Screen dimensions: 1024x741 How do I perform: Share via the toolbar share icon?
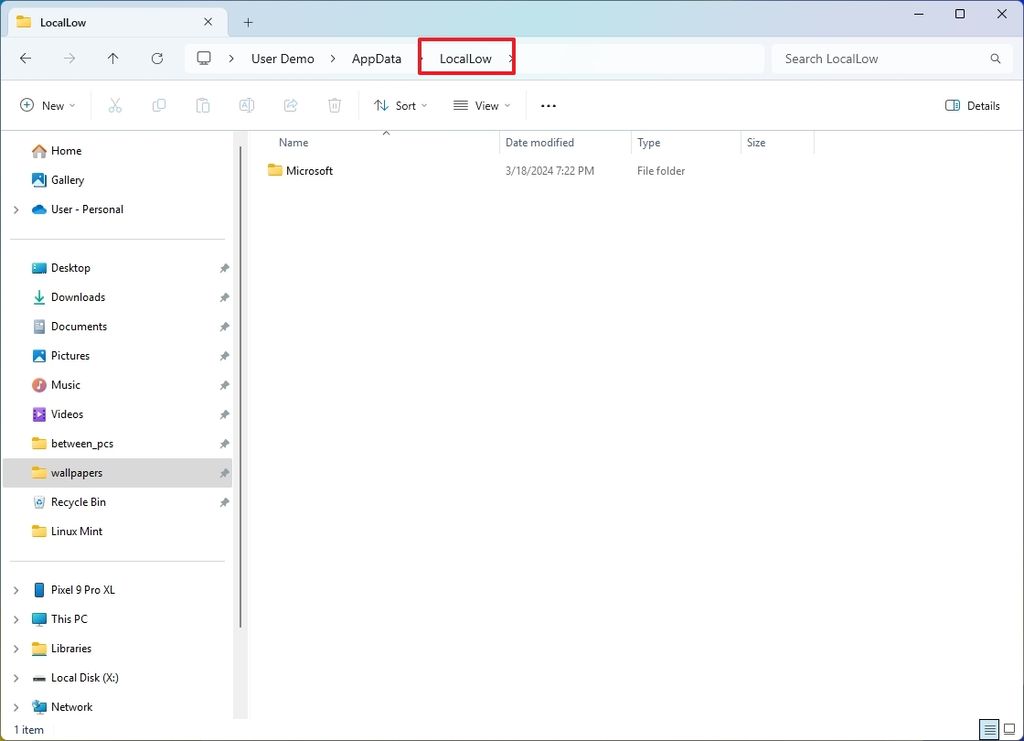[x=290, y=105]
